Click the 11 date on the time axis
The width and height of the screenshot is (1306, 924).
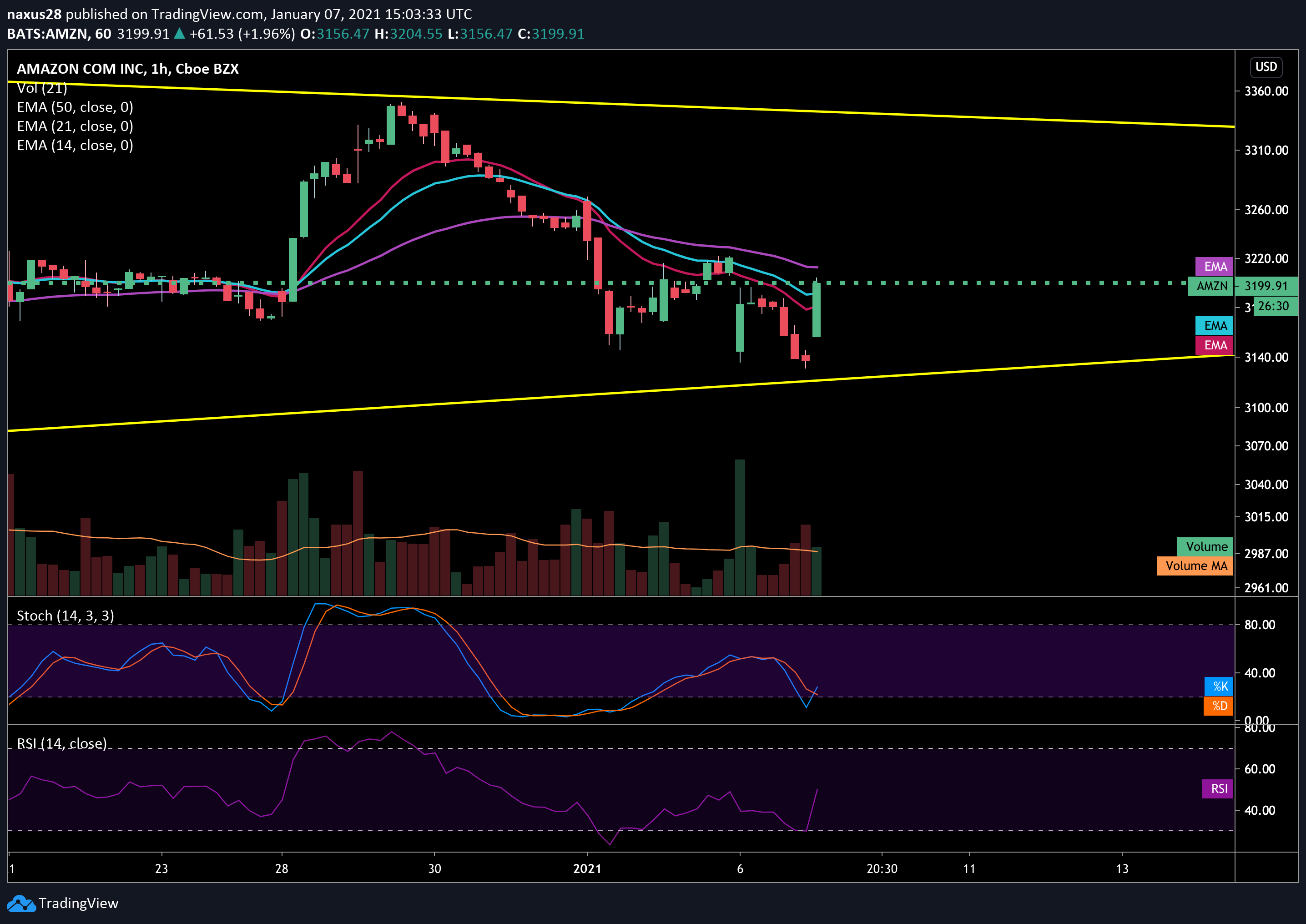coord(969,869)
